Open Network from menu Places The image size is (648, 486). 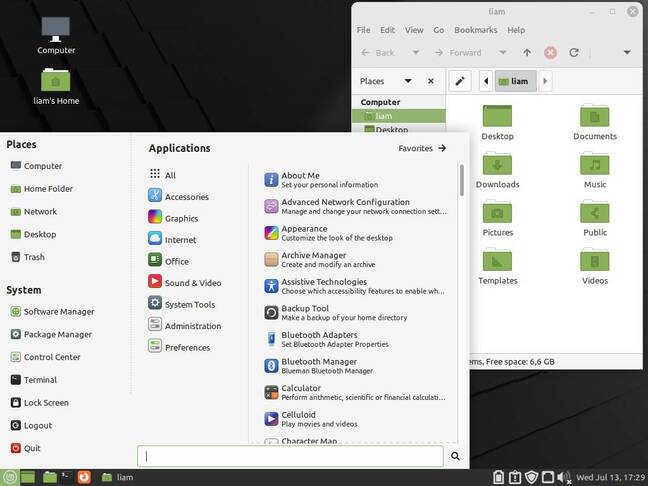point(34,212)
